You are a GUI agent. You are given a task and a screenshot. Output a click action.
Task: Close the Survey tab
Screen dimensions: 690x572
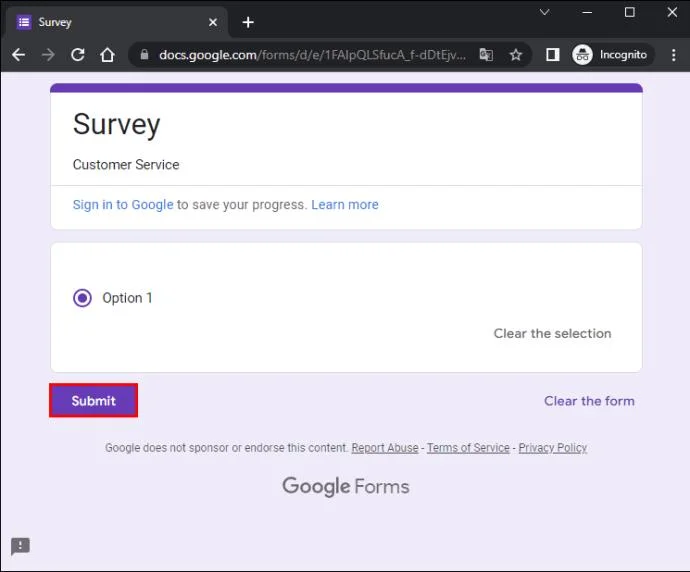[213, 22]
